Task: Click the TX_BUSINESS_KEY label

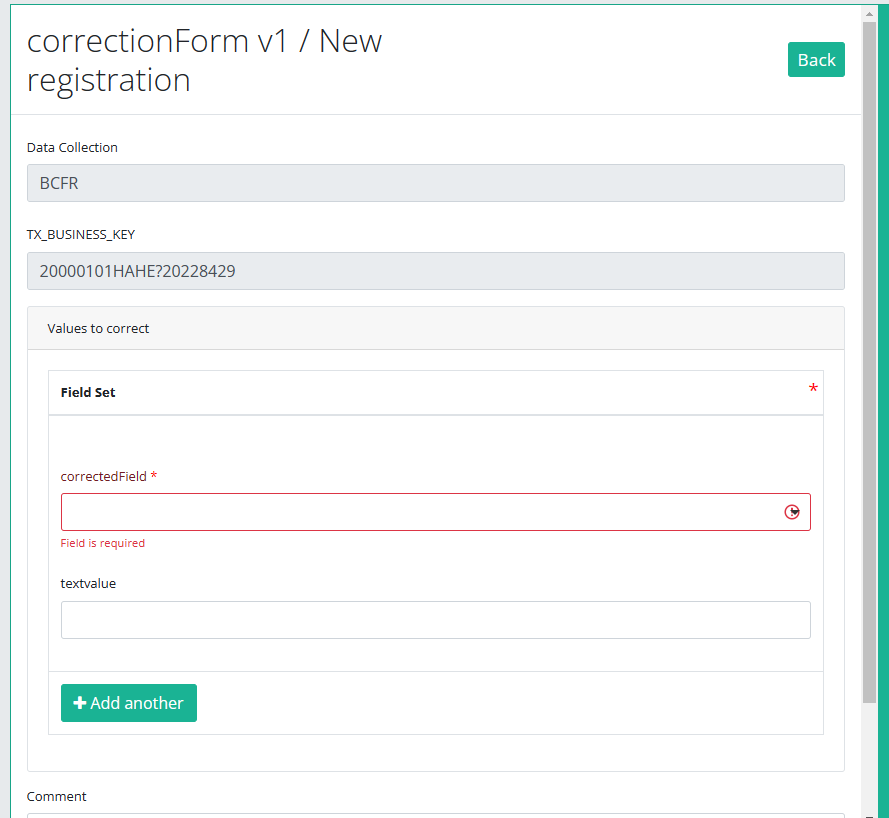Action: coord(81,235)
